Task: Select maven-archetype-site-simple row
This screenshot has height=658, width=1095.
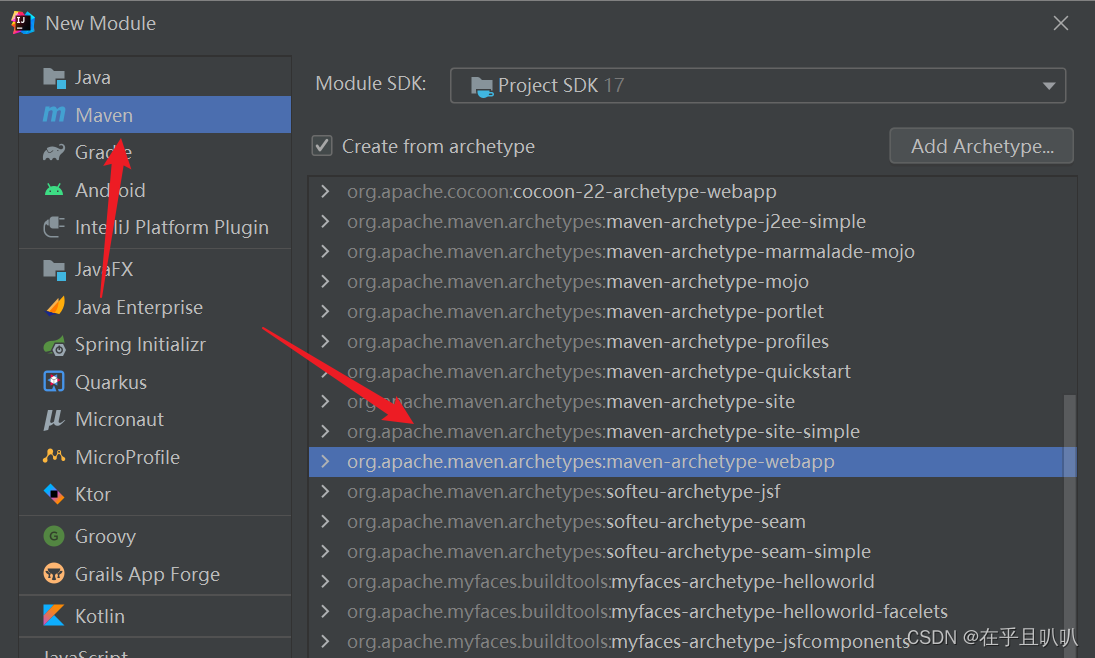Action: (687, 432)
